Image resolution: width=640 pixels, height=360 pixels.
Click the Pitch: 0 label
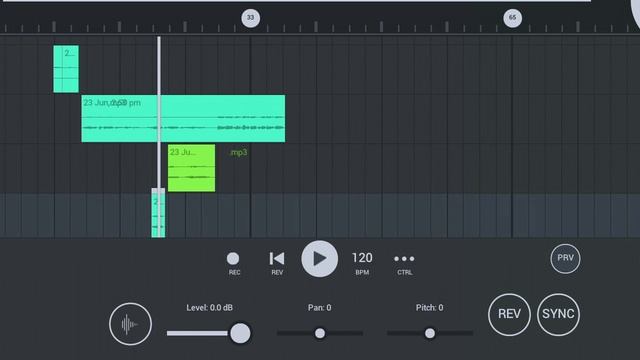[x=429, y=308]
